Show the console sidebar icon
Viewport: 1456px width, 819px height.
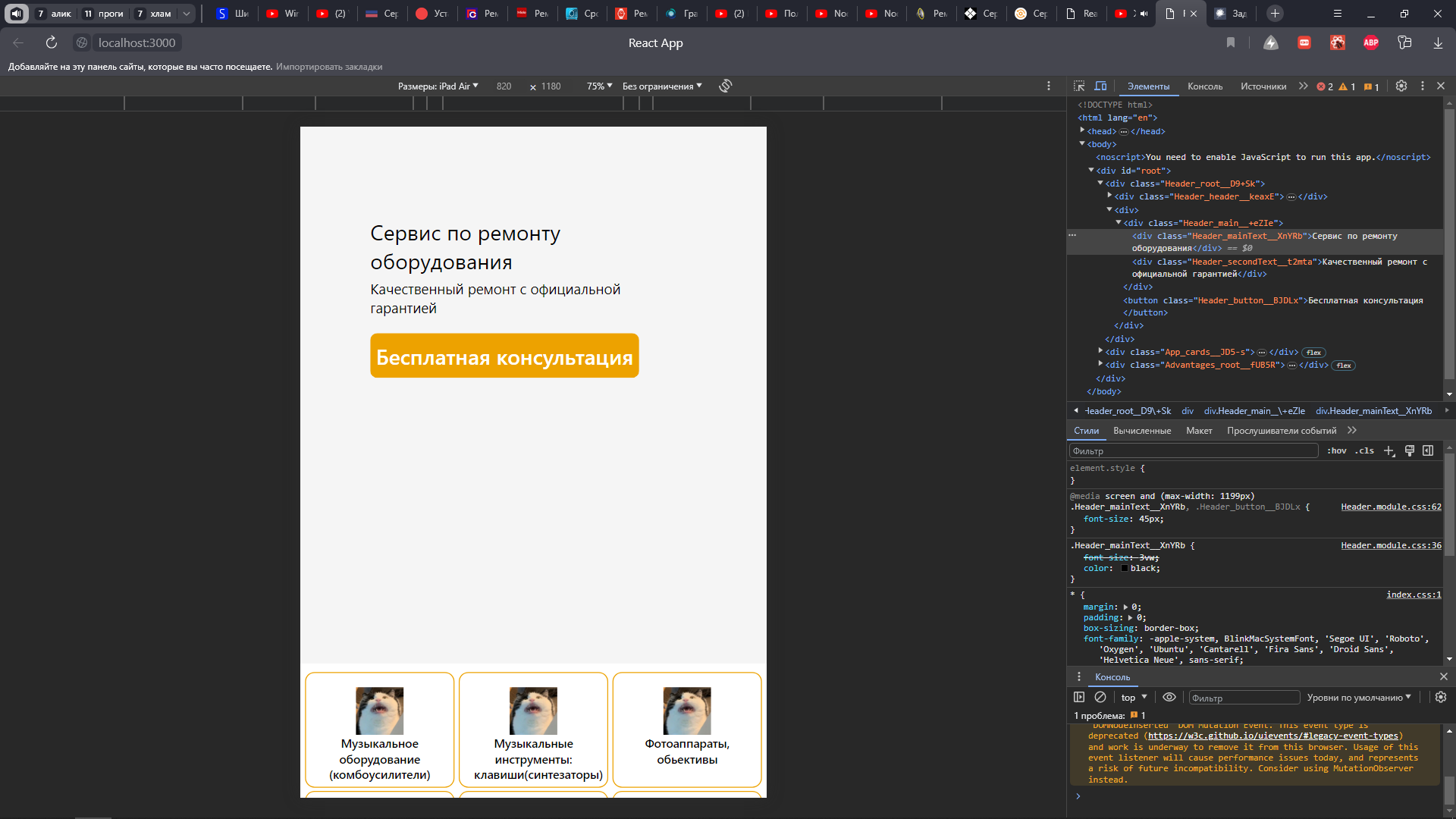coord(1079,697)
